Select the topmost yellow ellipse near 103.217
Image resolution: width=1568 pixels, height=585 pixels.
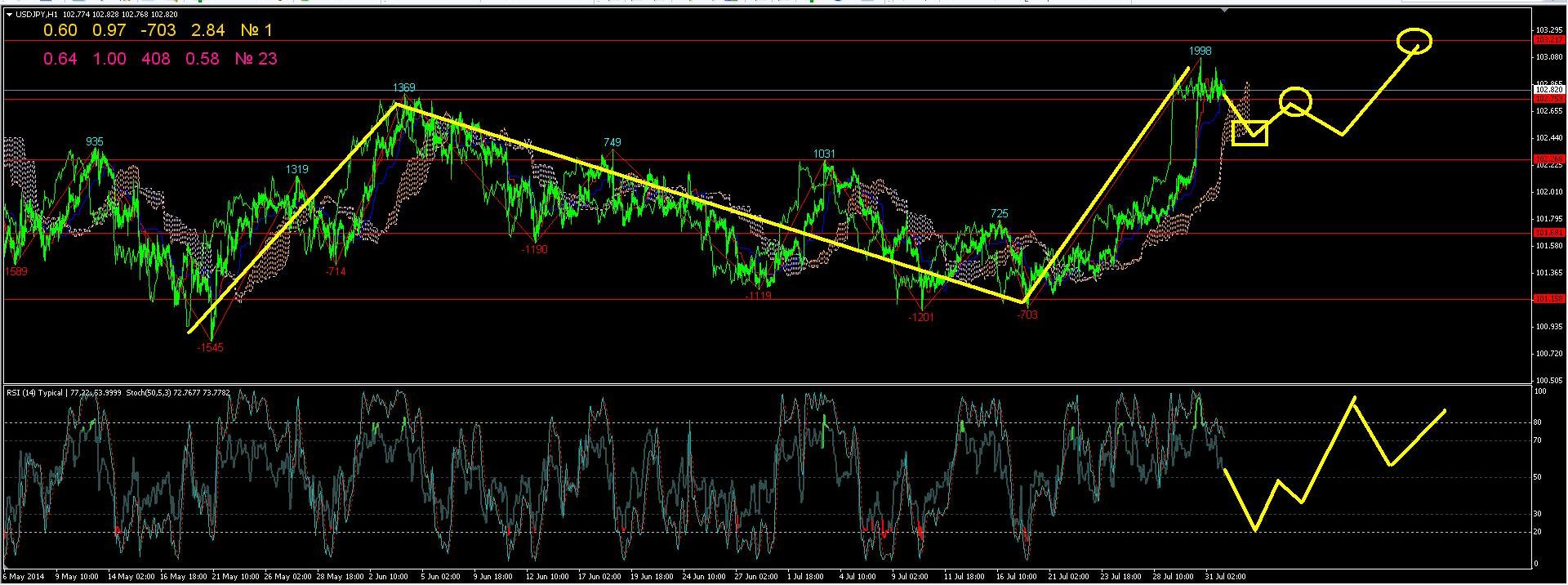pyautogui.click(x=1414, y=40)
